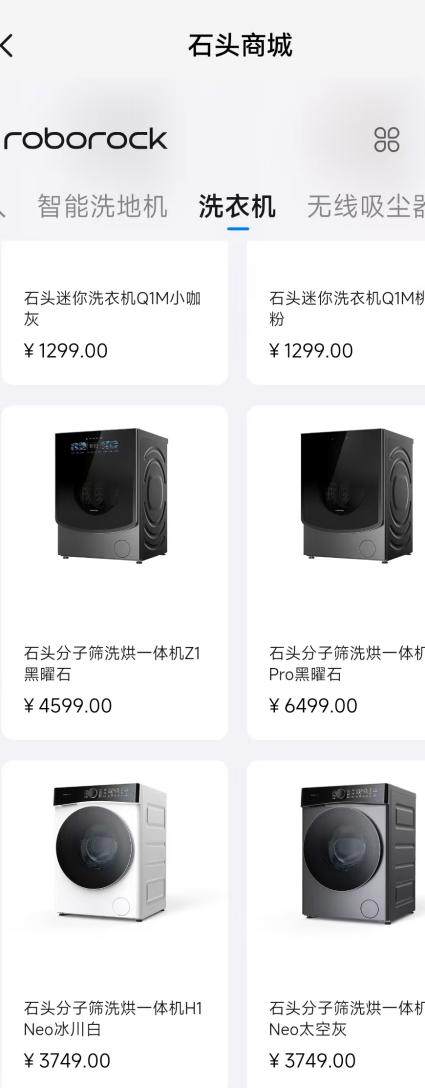The height and width of the screenshot is (1088, 425).
Task: Open the four-circle category grid icon
Action: (387, 139)
